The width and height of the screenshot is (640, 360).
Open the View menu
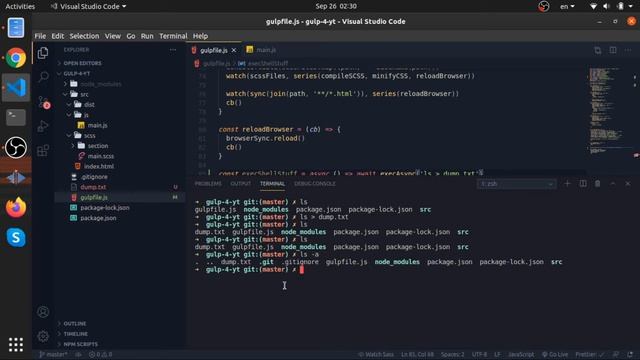[113, 36]
